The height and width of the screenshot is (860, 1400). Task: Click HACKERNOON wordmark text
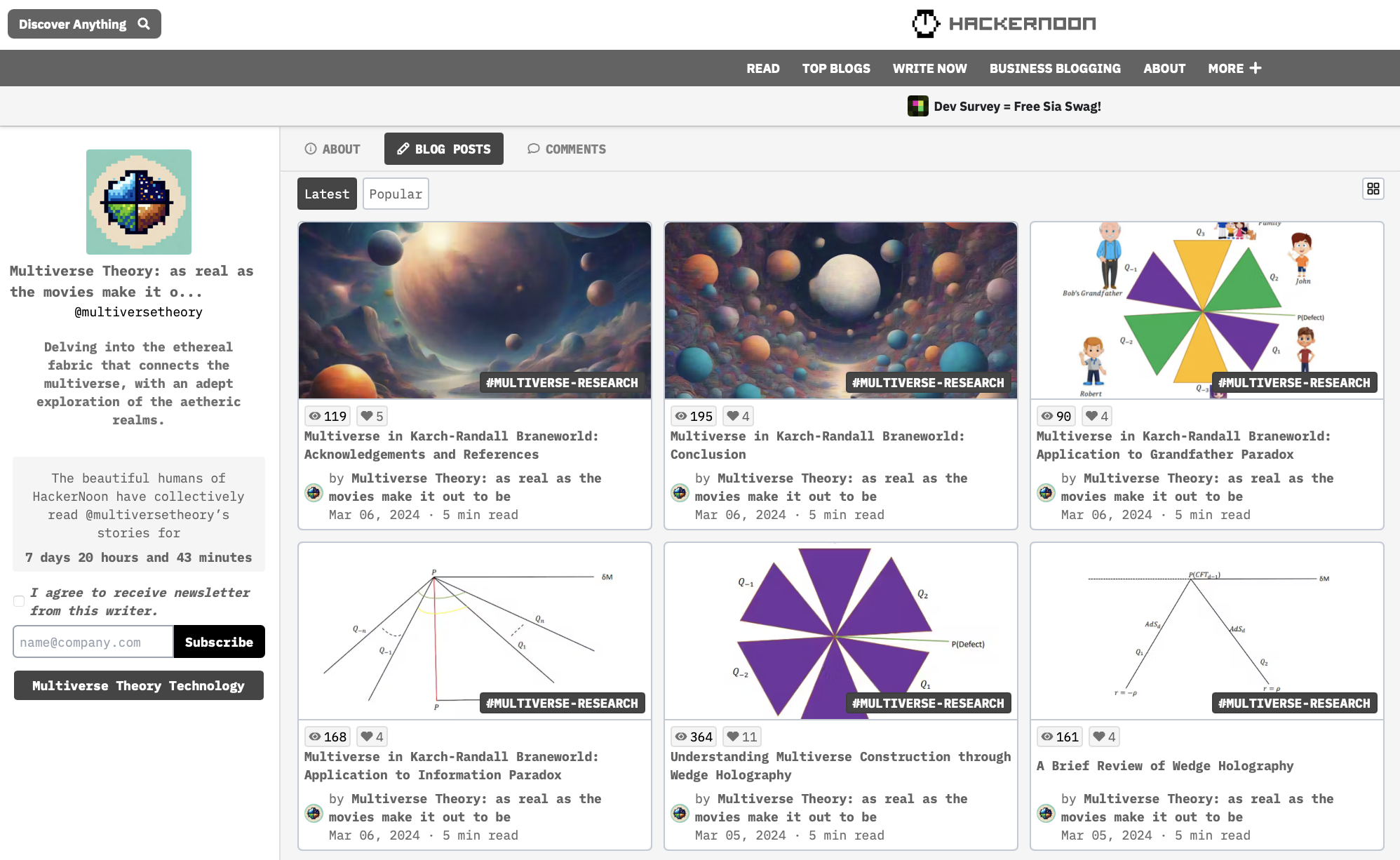(x=1022, y=24)
